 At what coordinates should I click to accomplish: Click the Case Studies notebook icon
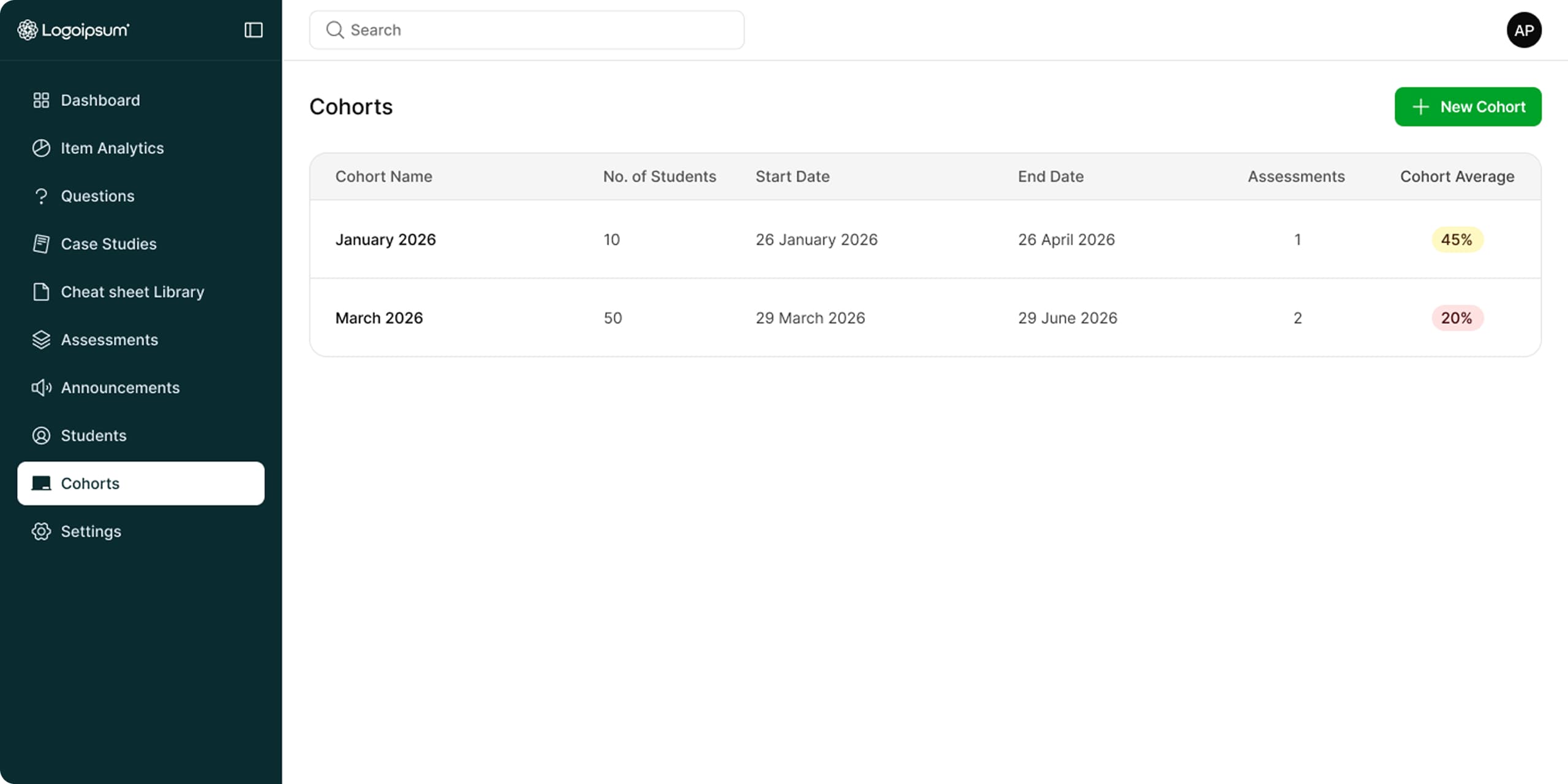pyautogui.click(x=41, y=244)
